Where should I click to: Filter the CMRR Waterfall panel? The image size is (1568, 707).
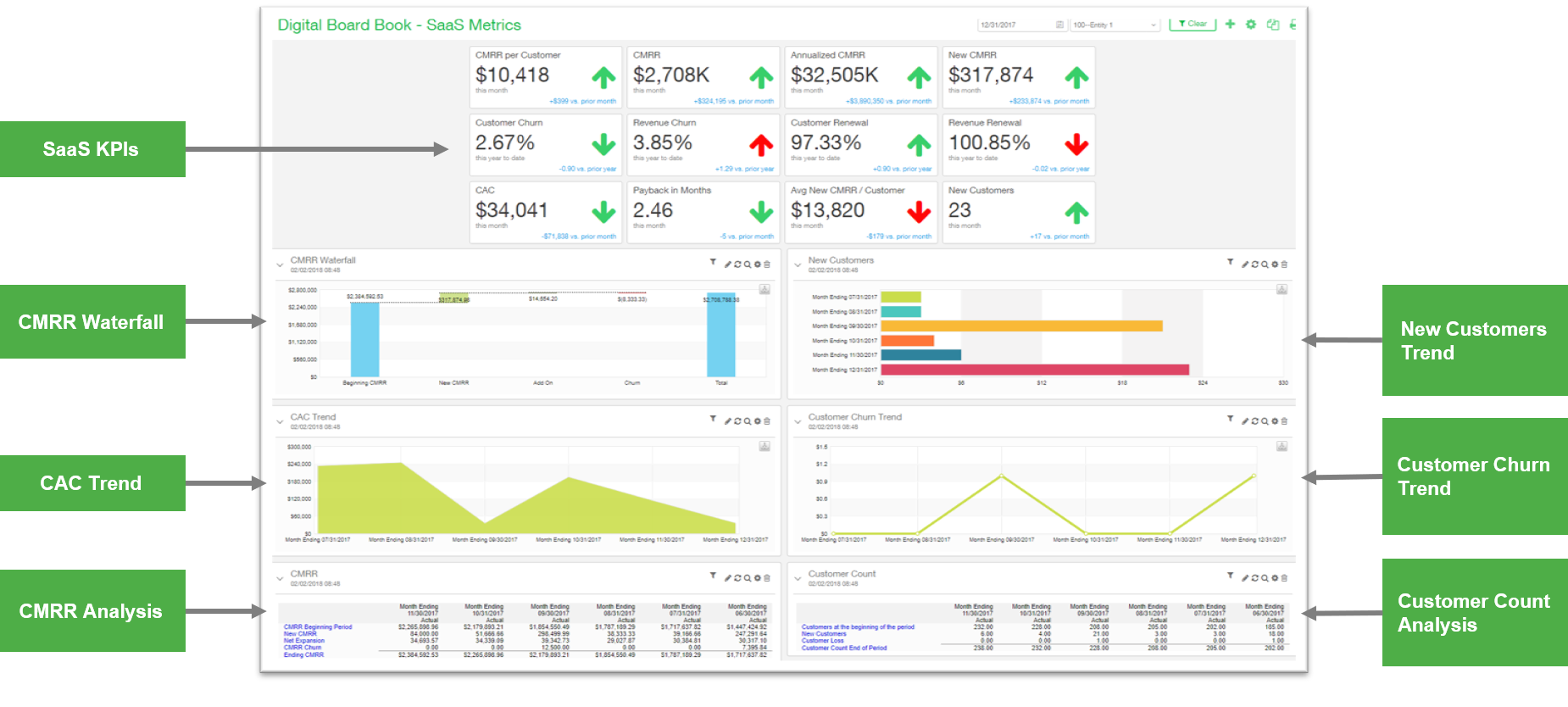pyautogui.click(x=713, y=263)
